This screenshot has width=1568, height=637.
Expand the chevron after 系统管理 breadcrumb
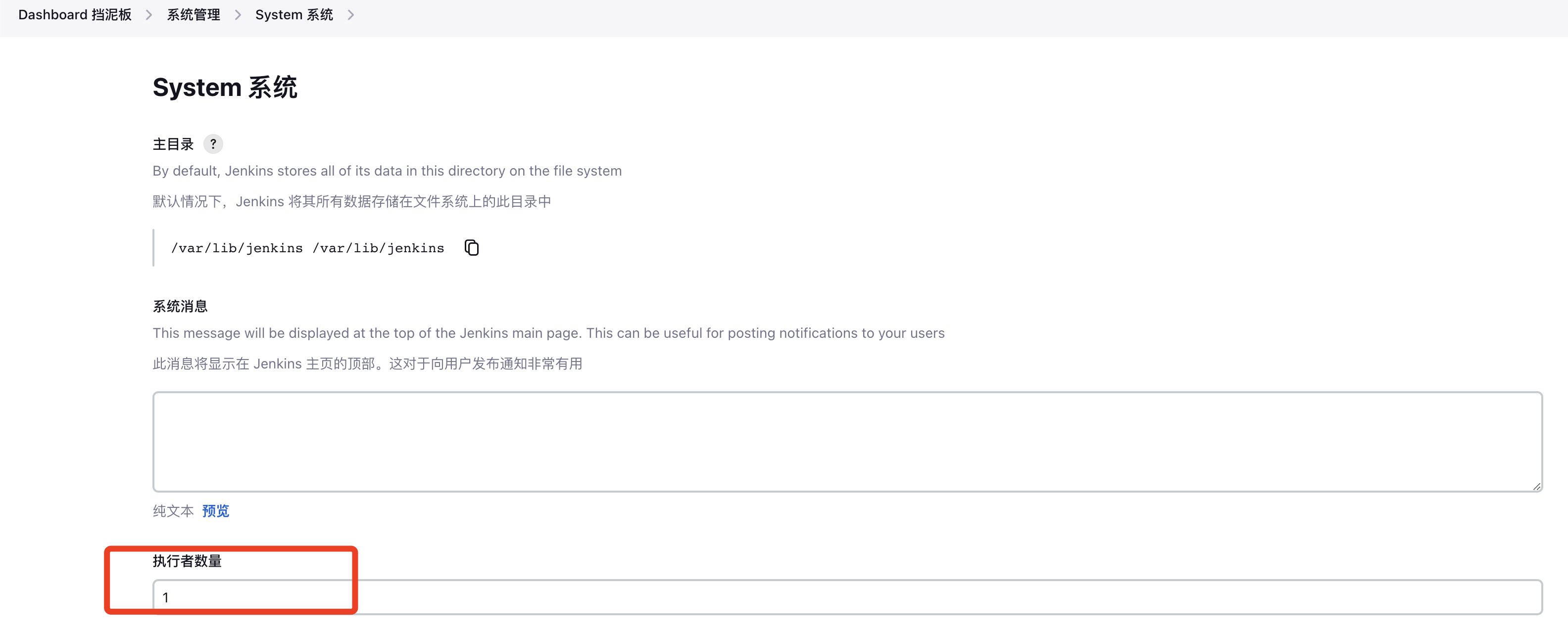(238, 15)
